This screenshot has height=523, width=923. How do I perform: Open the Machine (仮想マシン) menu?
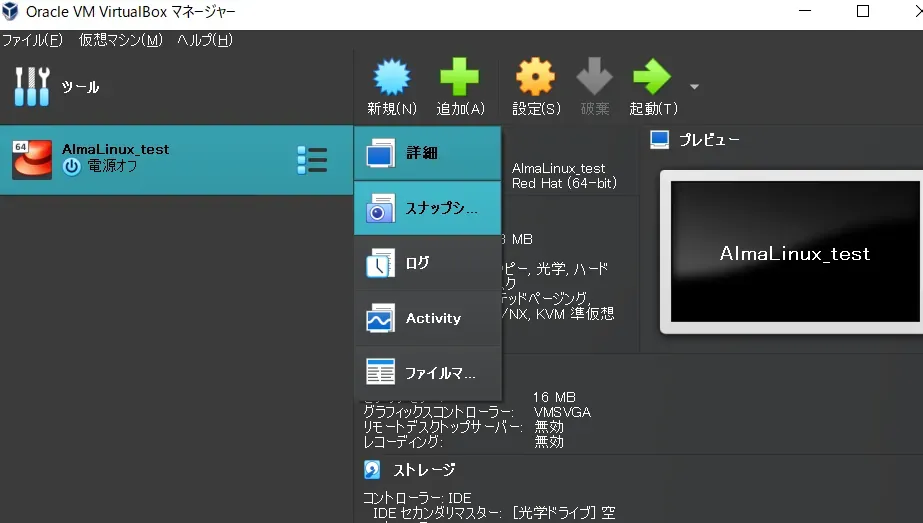click(x=120, y=40)
